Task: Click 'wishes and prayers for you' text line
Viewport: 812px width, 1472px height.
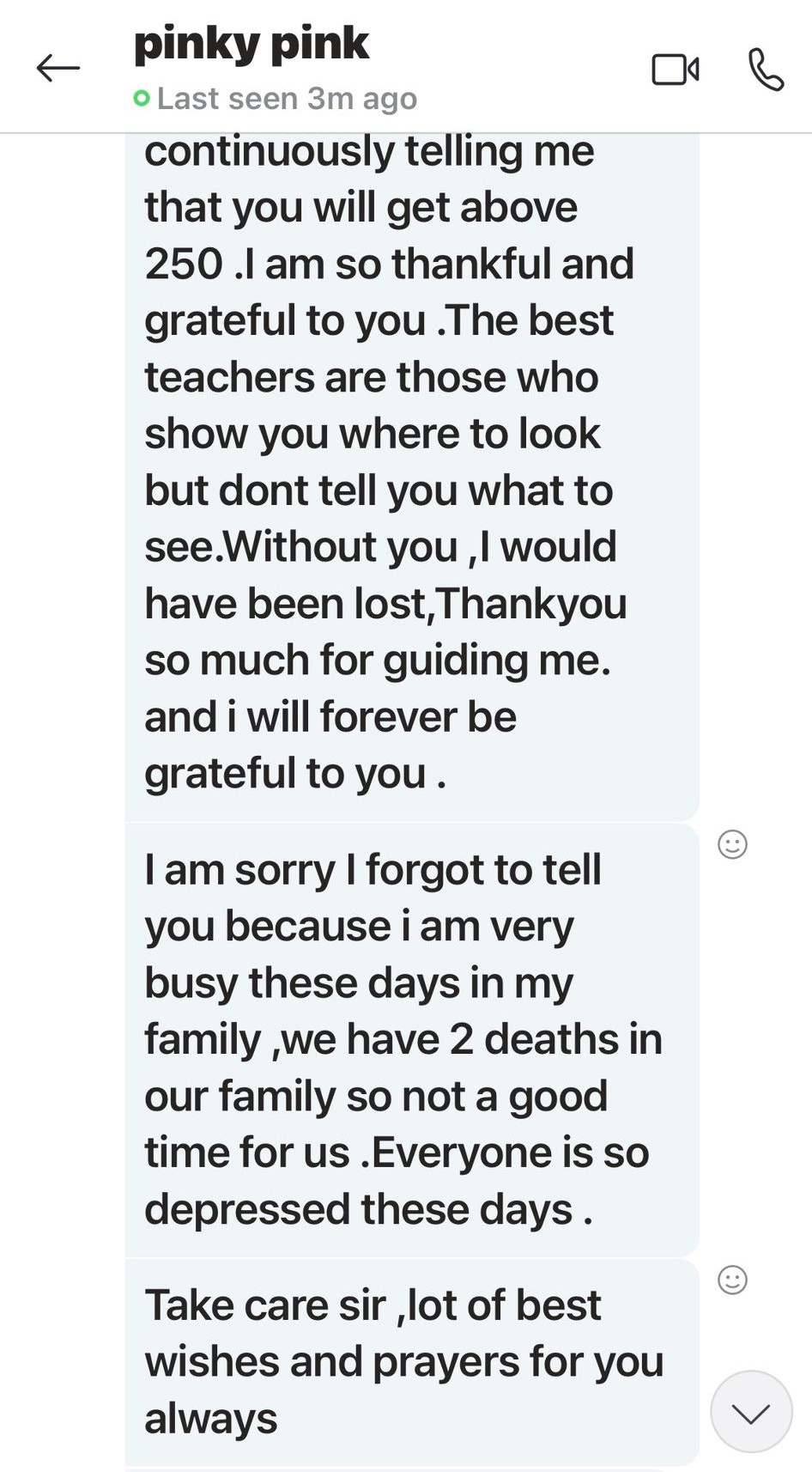Action: (403, 1361)
